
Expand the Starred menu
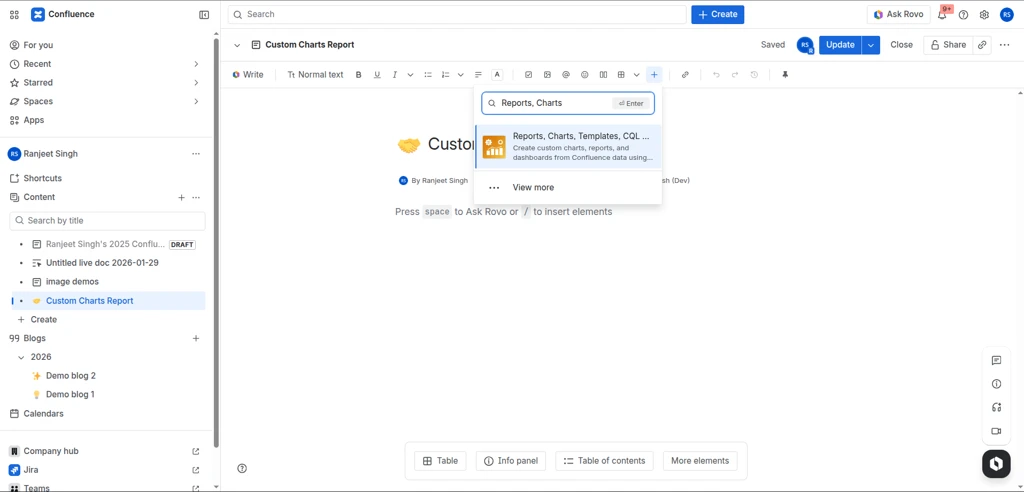click(196, 83)
